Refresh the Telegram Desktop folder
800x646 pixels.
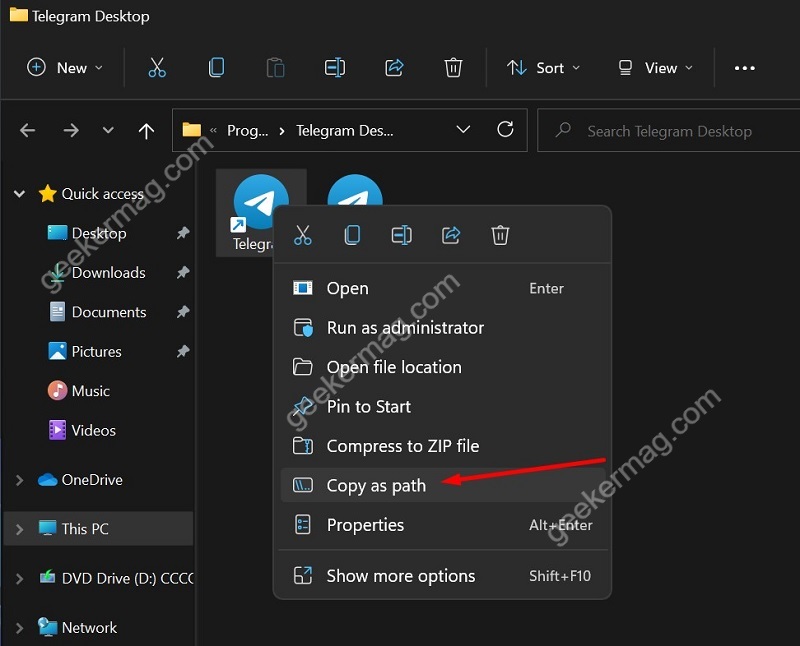pyautogui.click(x=505, y=129)
